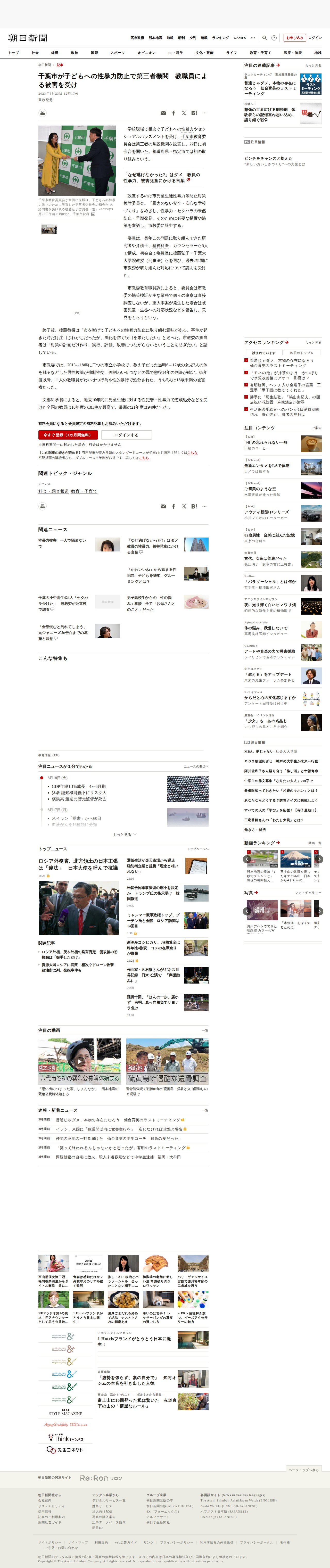Click ページトップへ戻る at the page bottom
330x1568 pixels.
click(303, 1470)
